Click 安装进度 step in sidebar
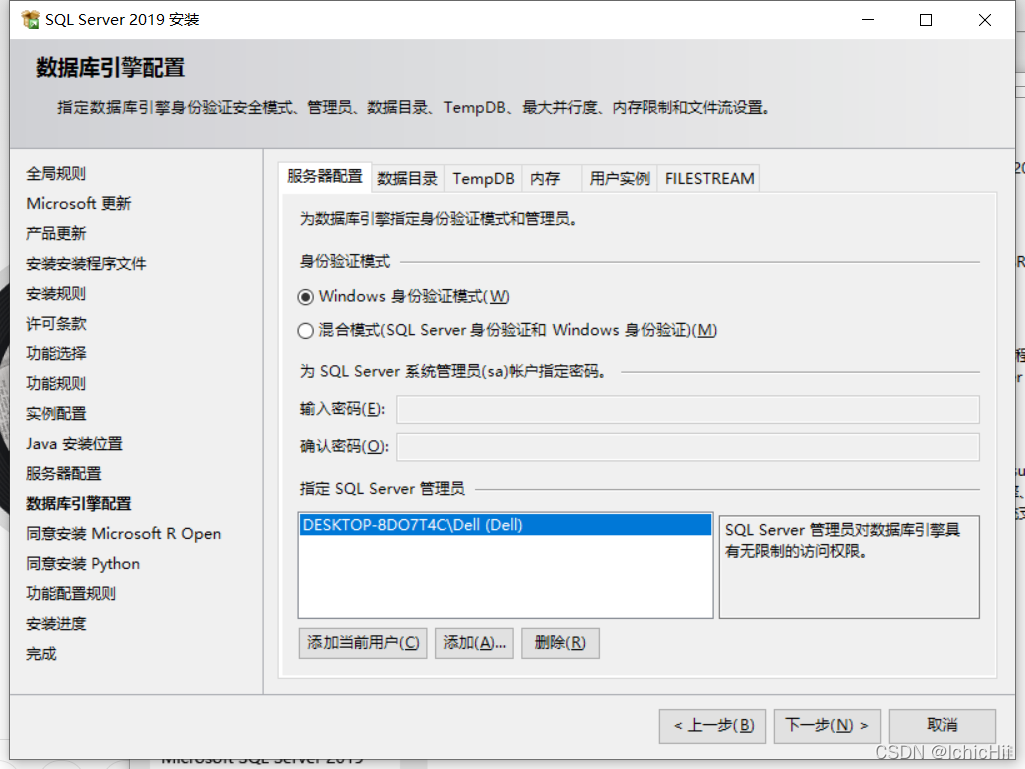The image size is (1025, 769). coord(56,624)
